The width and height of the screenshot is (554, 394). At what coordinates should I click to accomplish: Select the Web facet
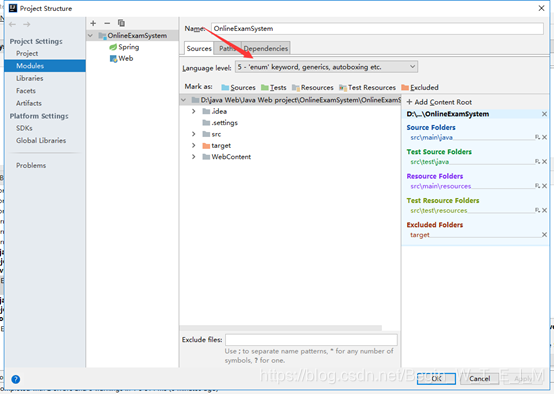[122, 58]
